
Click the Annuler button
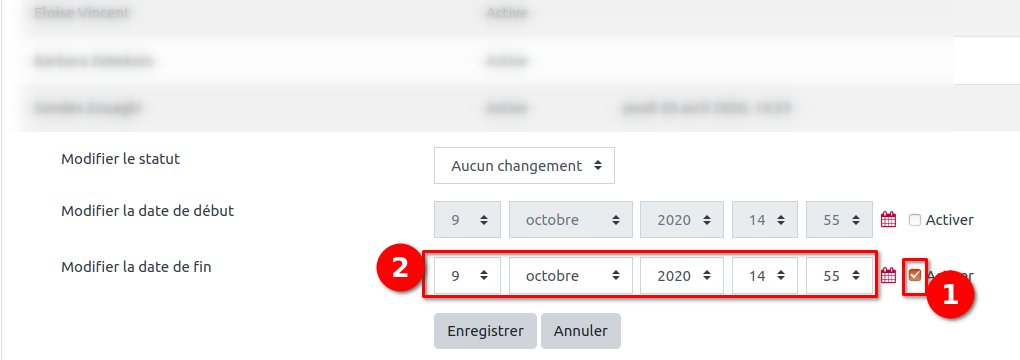[x=581, y=331]
